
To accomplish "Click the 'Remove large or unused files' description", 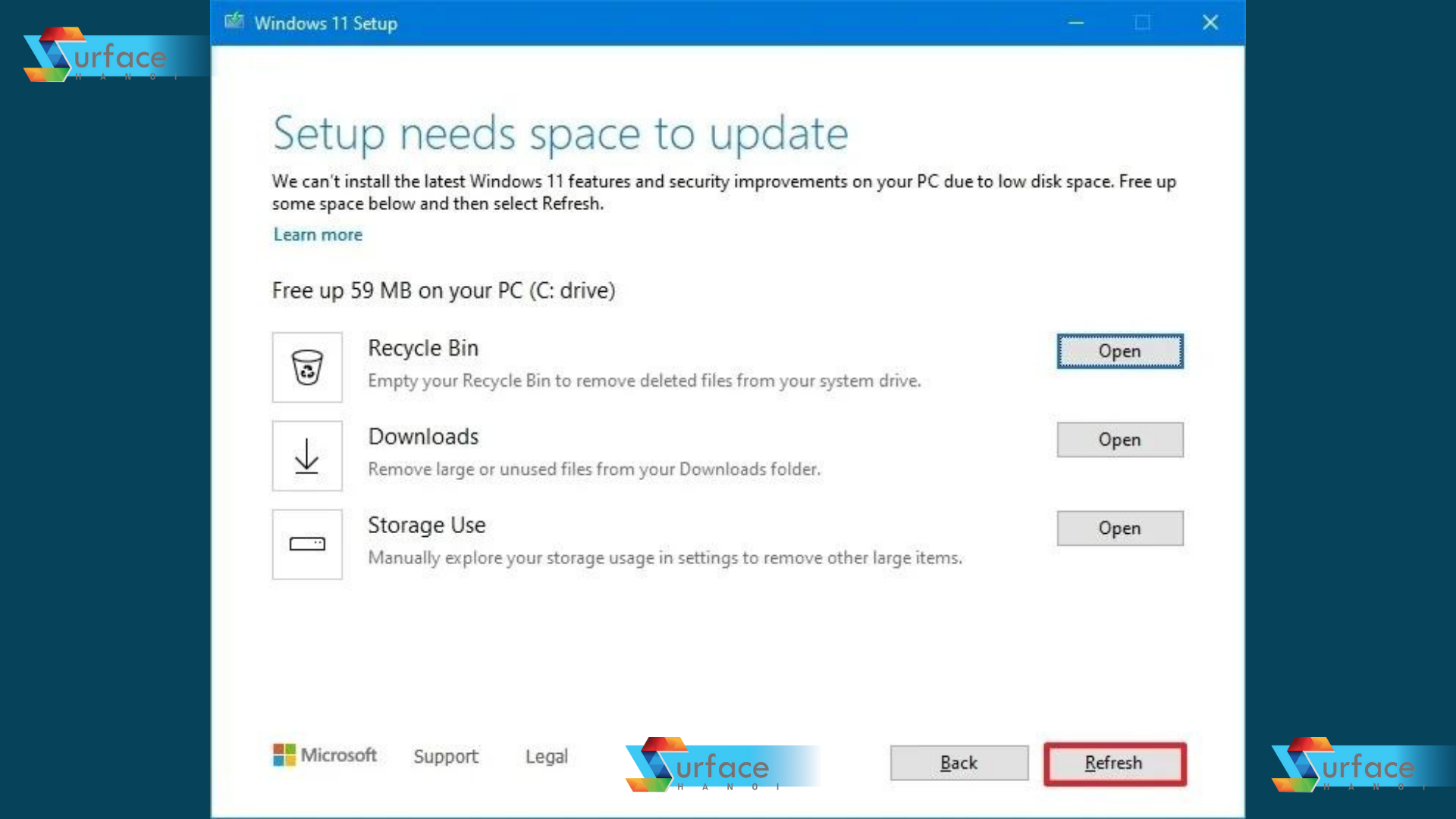I will [594, 469].
